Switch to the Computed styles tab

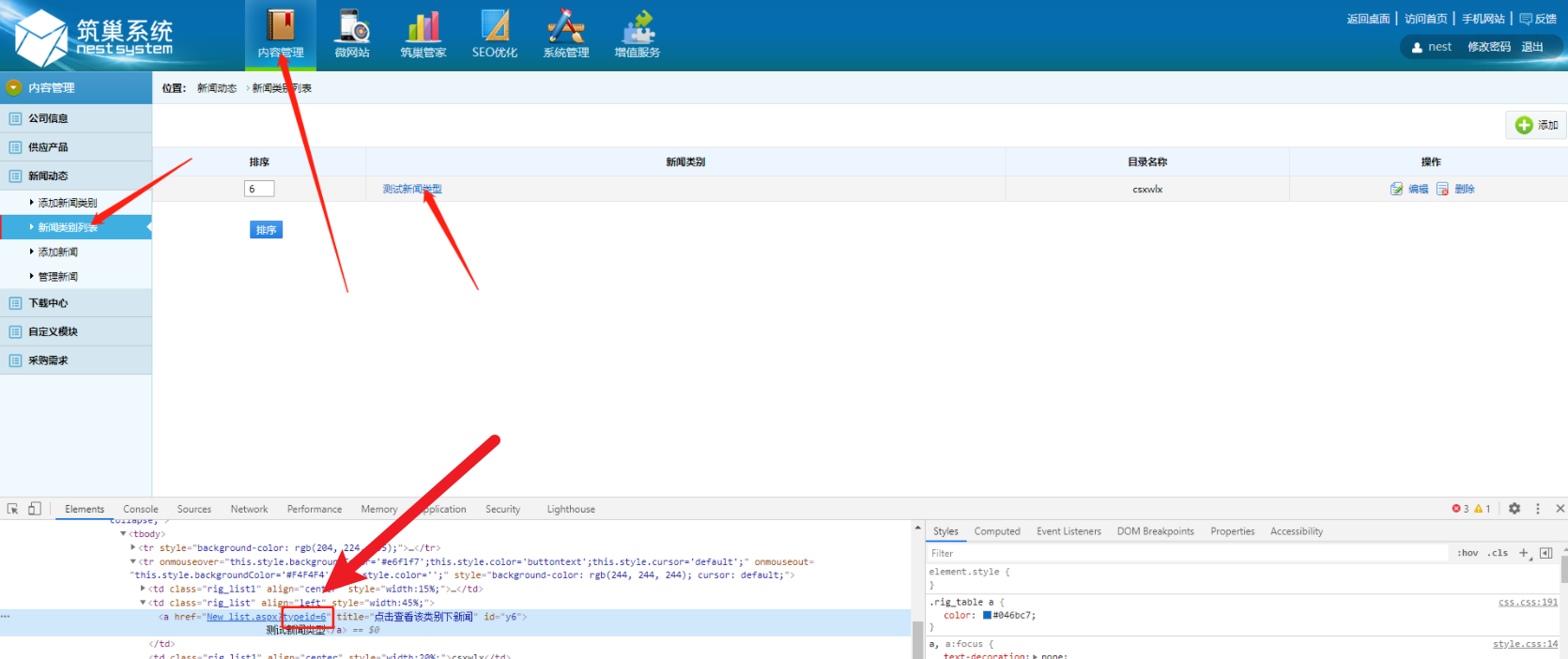(996, 531)
